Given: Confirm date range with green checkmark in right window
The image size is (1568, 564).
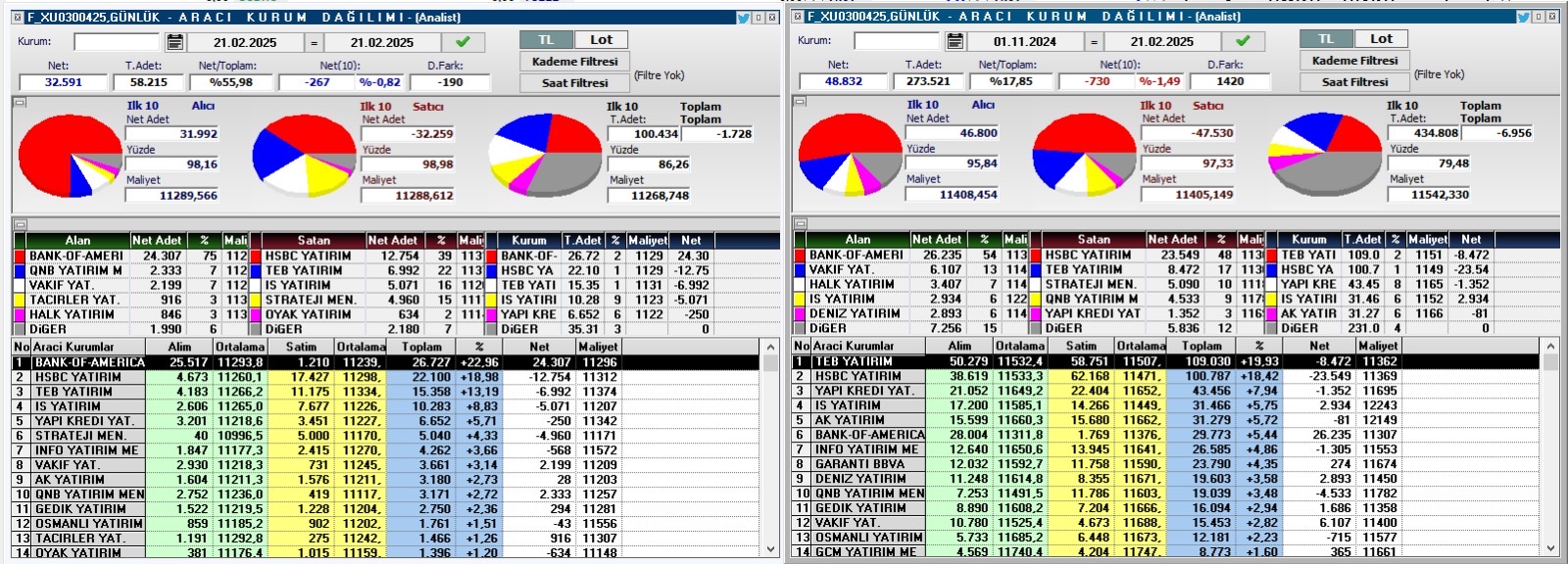Looking at the screenshot, I should (x=1243, y=41).
